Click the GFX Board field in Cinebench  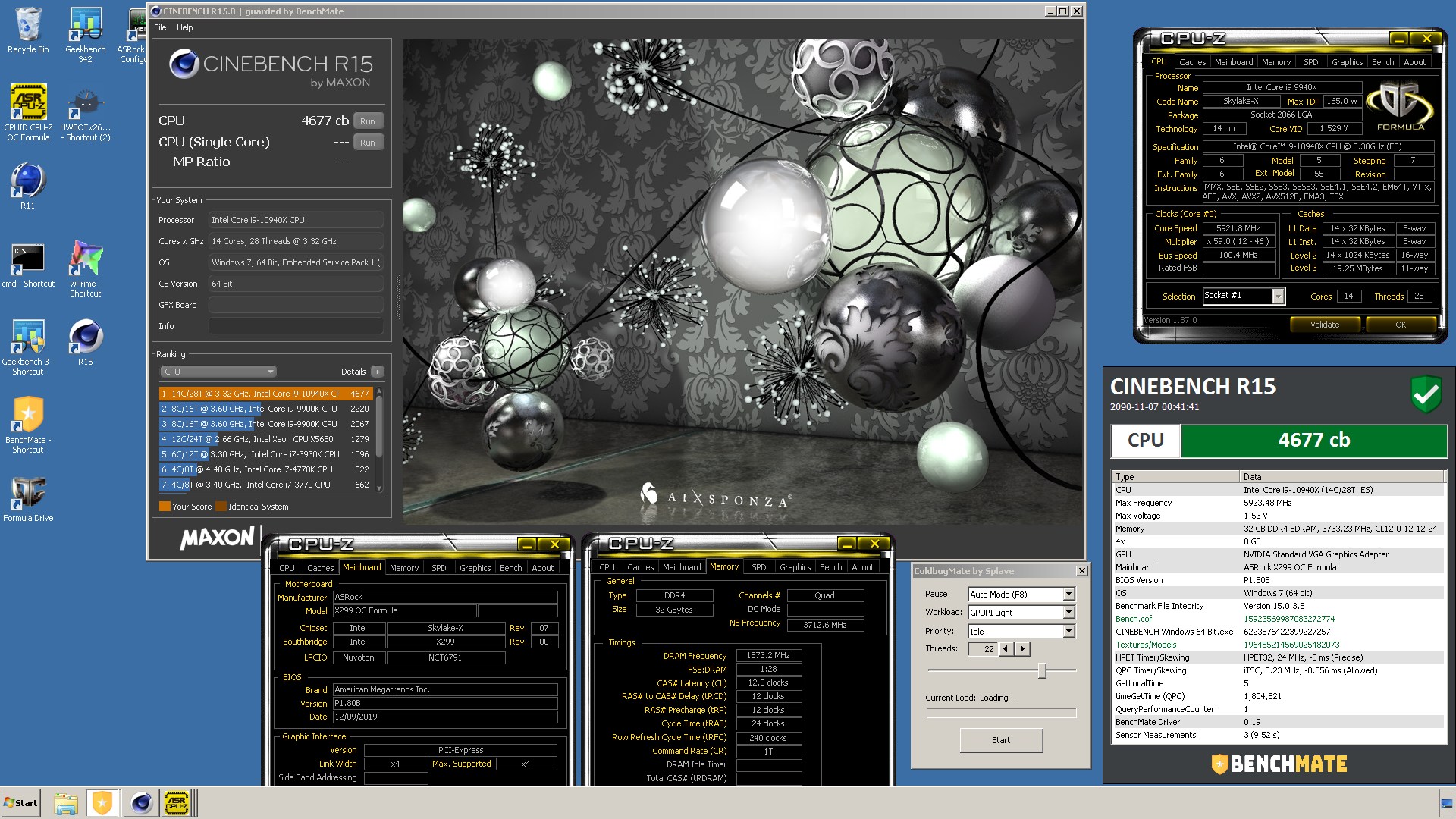(x=296, y=305)
